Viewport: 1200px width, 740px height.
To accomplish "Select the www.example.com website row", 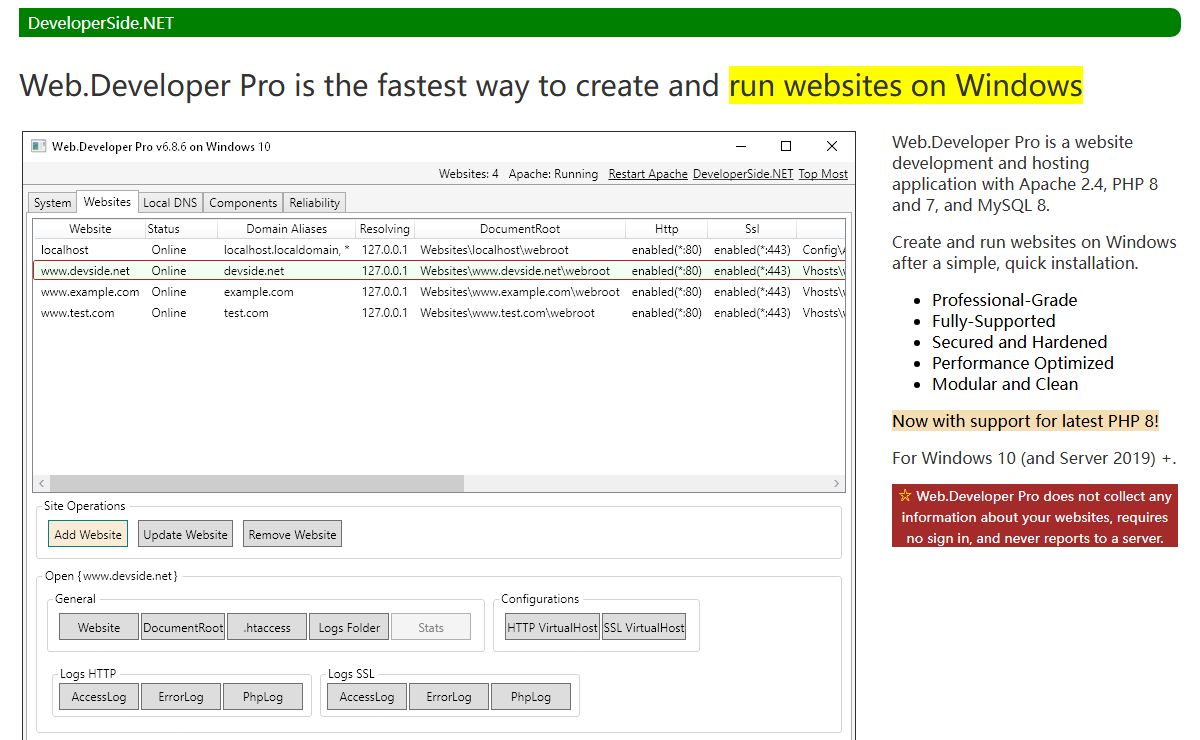I will point(440,292).
